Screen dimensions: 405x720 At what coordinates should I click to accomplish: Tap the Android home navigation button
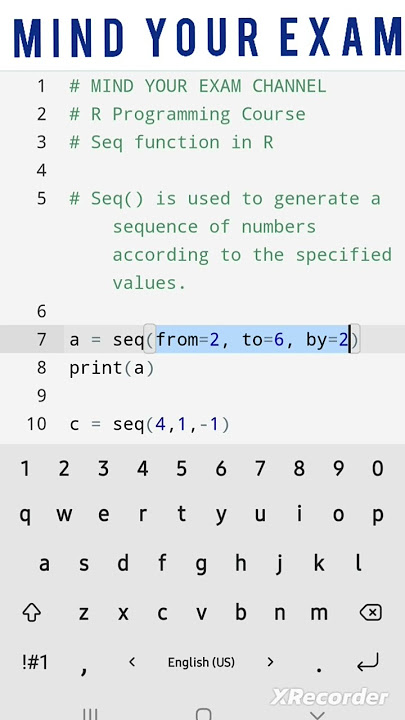(x=203, y=714)
